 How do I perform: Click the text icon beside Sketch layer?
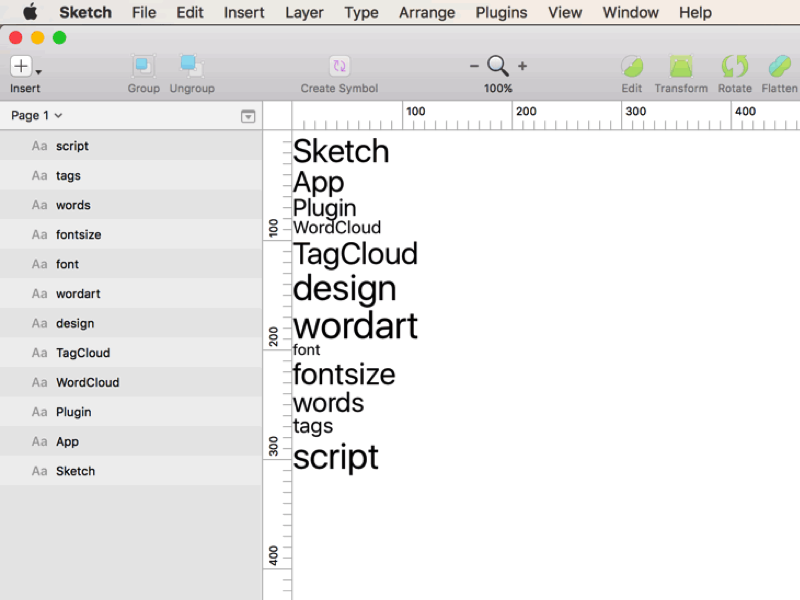39,471
